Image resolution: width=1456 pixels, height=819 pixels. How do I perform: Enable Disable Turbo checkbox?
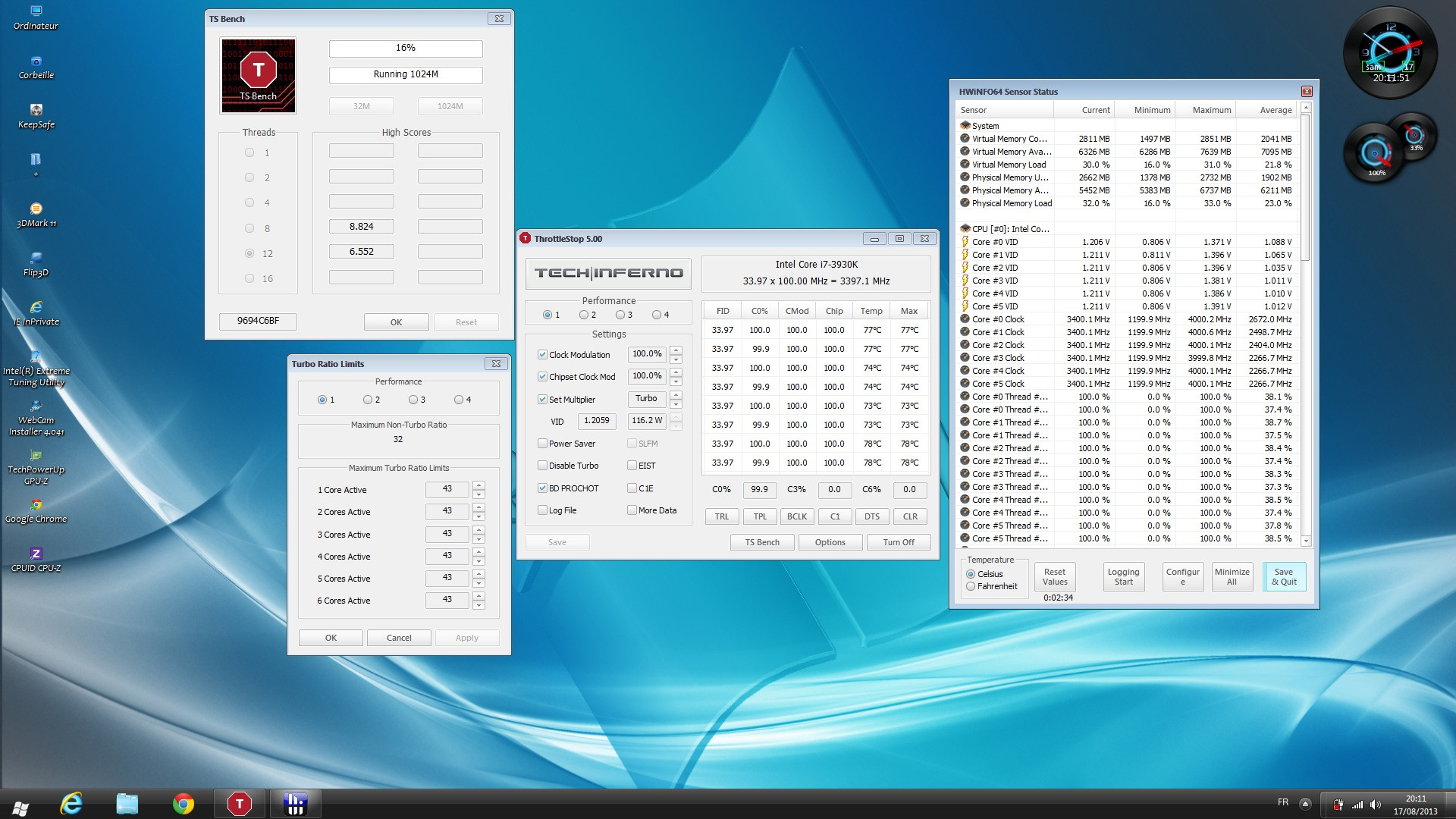[542, 466]
